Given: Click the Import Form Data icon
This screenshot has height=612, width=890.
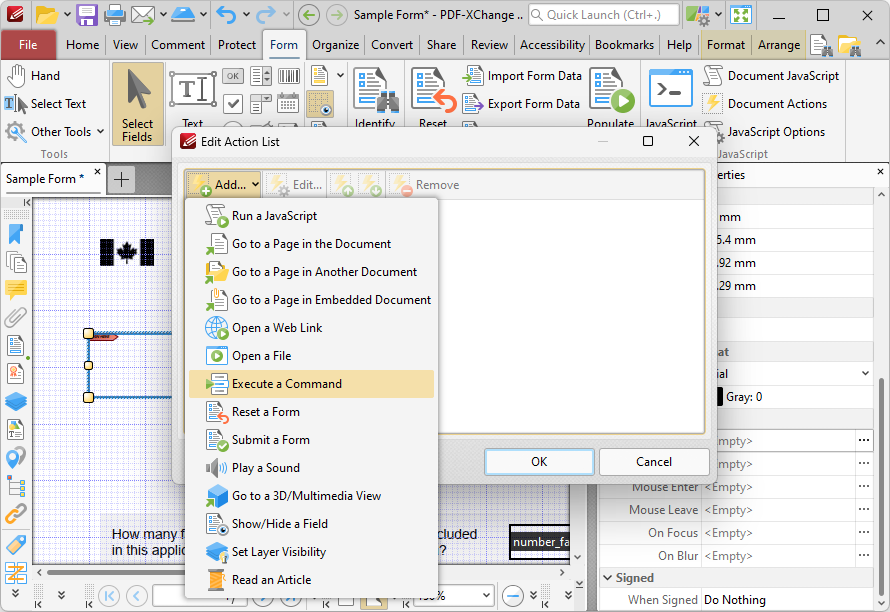Looking at the screenshot, I should click(473, 76).
